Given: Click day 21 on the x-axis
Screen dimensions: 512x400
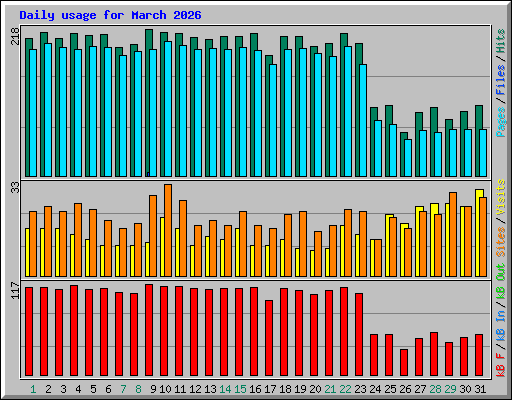Looking at the screenshot, I should (330, 389).
